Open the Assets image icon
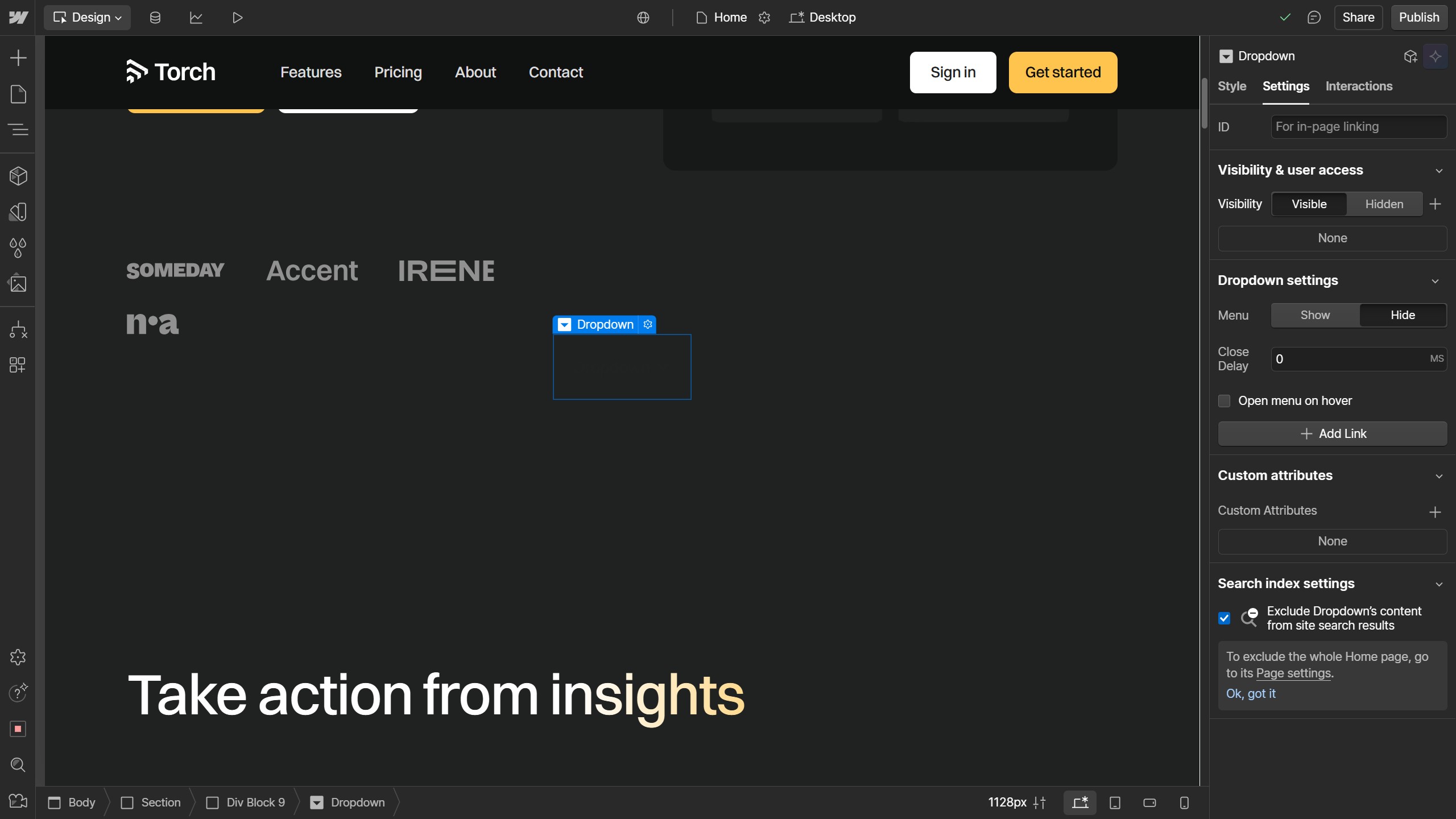Image resolution: width=1456 pixels, height=819 pixels. (x=18, y=283)
